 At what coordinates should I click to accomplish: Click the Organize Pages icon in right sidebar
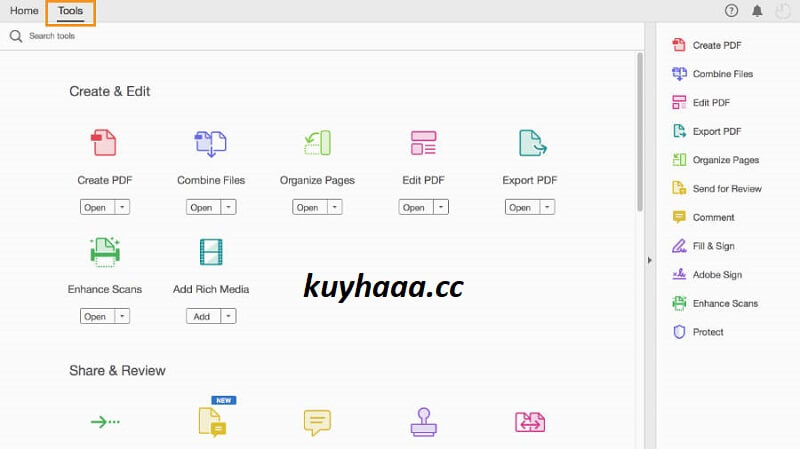tap(679, 160)
